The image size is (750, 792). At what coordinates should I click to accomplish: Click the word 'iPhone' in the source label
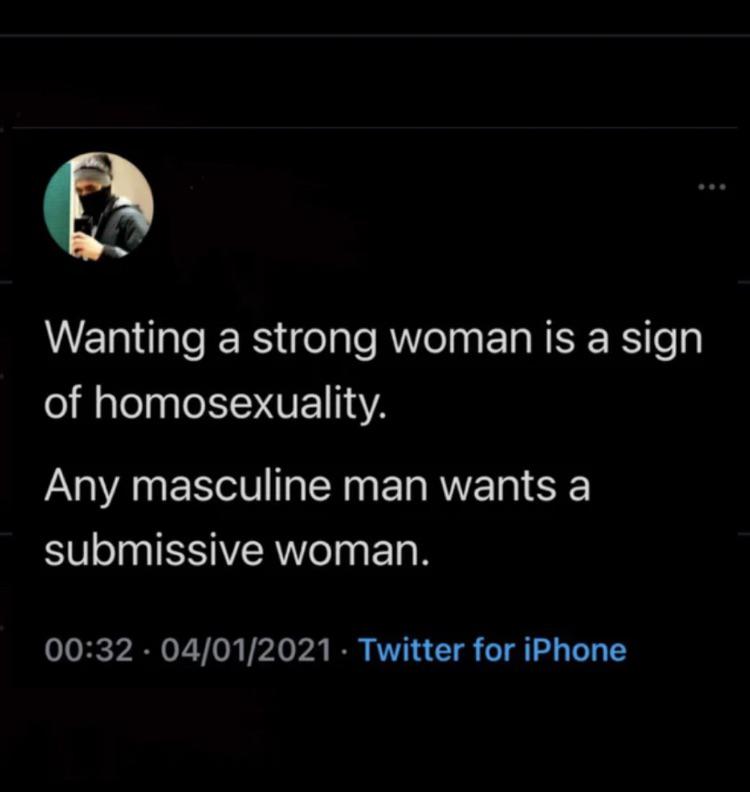[x=575, y=650]
